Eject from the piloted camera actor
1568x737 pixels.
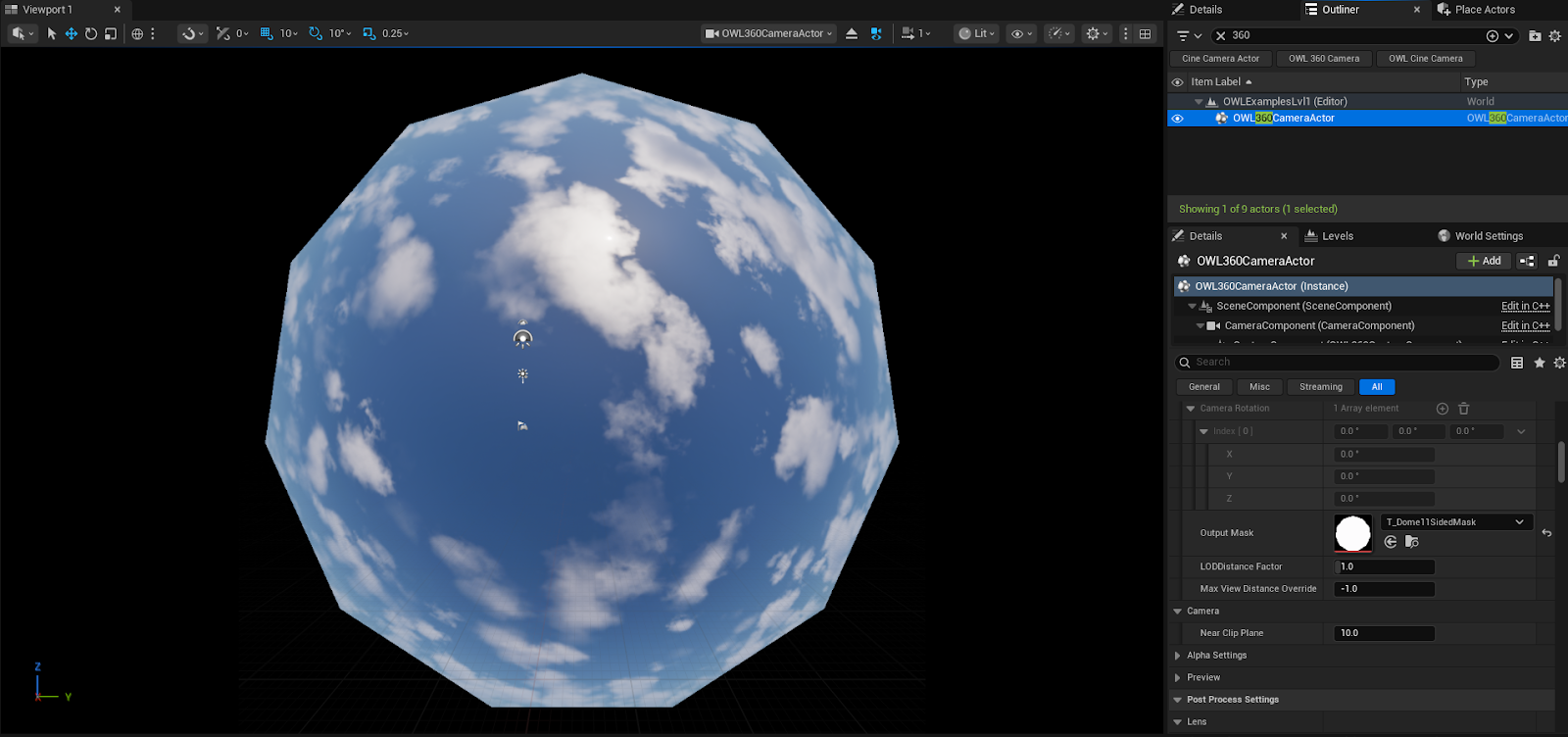pos(852,33)
